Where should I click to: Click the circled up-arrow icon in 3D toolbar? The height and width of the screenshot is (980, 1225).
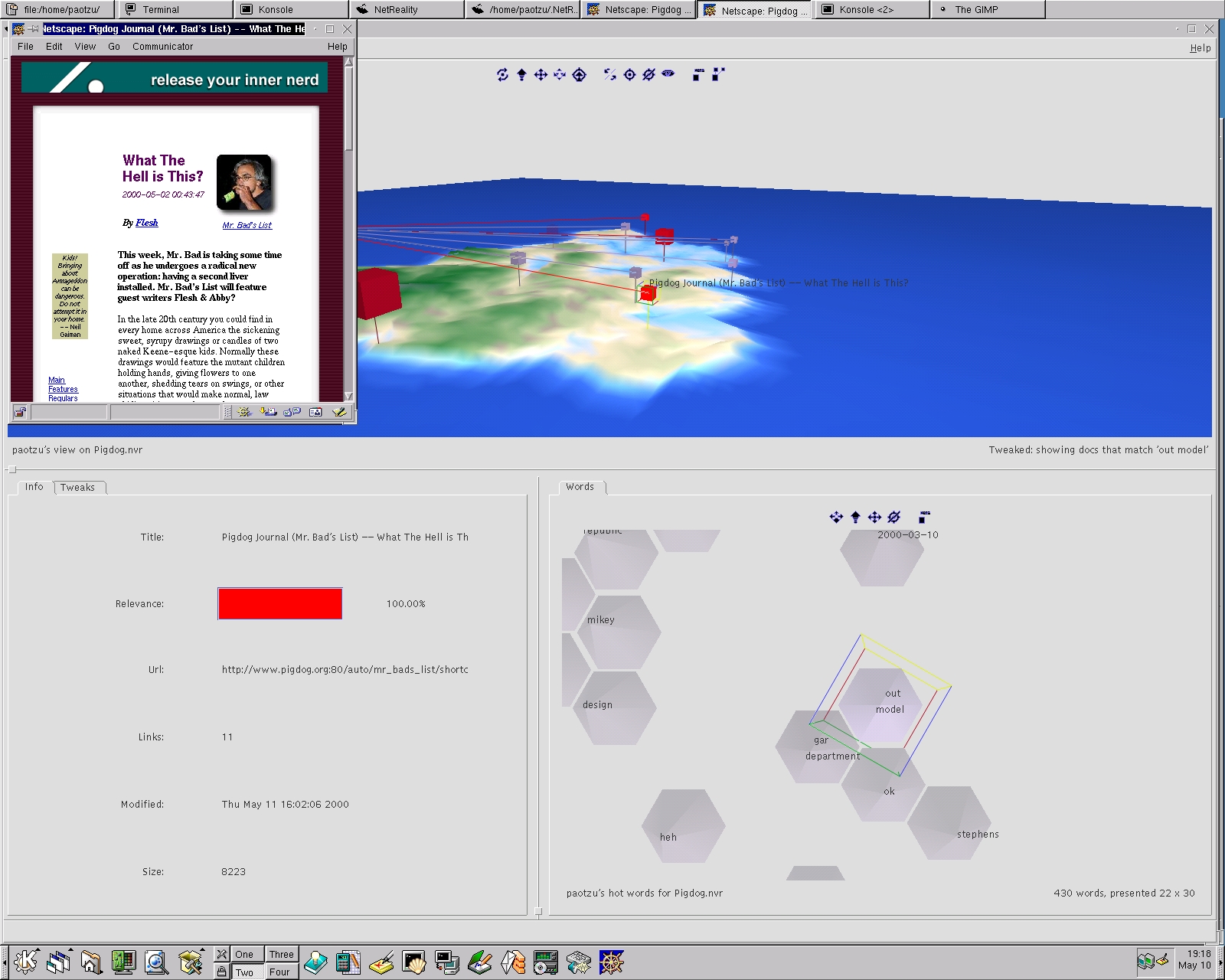(x=580, y=74)
